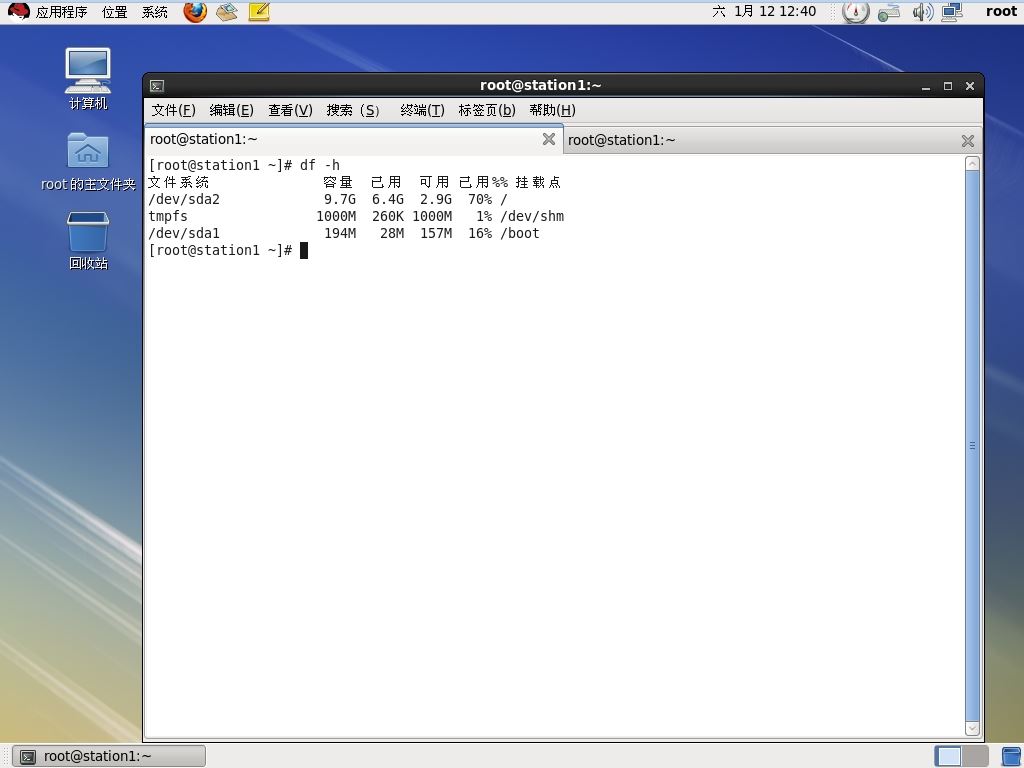Click the terminal window menu icon
1024x768 pixels.
point(157,86)
